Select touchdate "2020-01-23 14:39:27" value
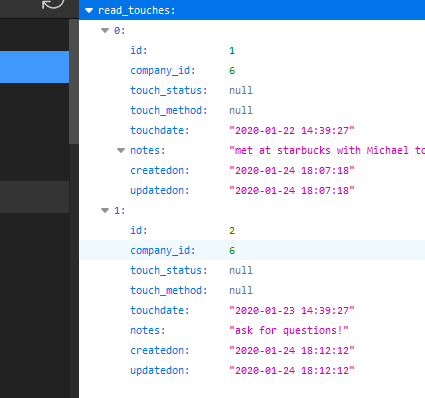 point(292,310)
